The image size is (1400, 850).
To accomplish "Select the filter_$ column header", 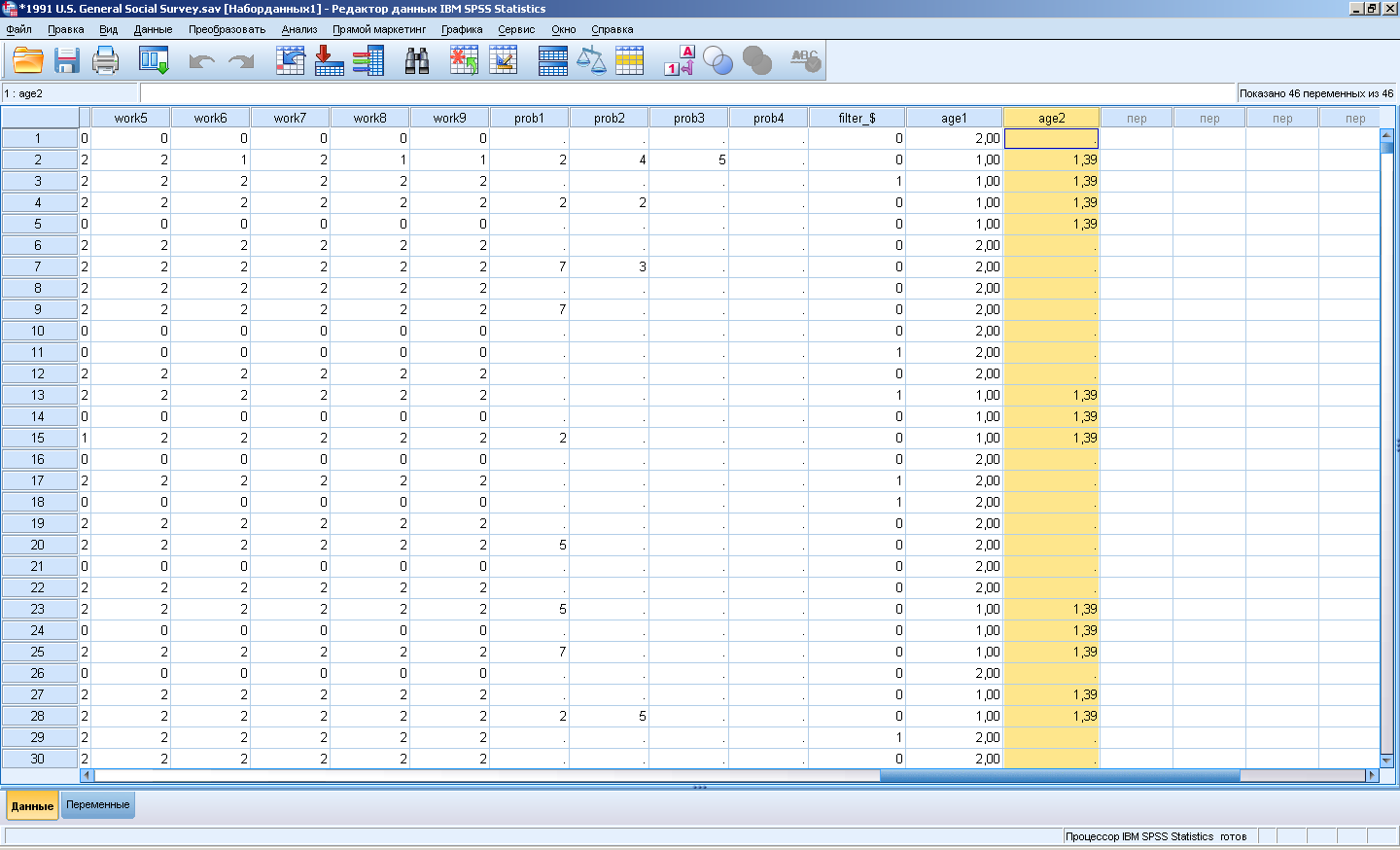I will pos(857,118).
